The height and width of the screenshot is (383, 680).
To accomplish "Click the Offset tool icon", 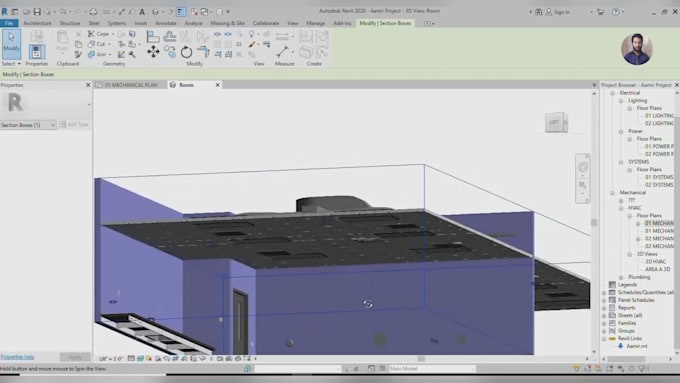I will [x=170, y=36].
